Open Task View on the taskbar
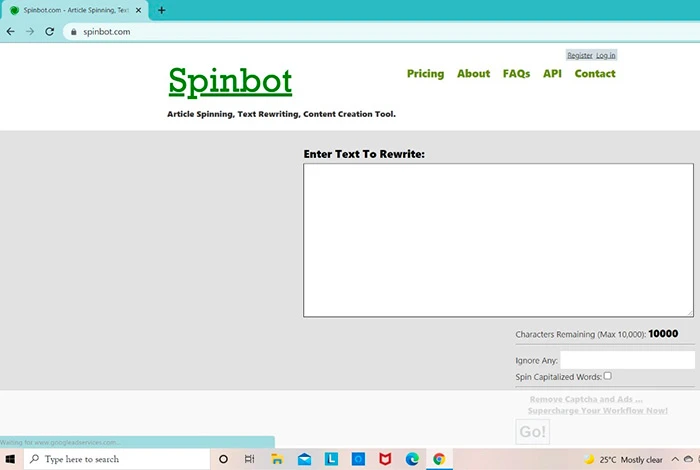This screenshot has height=470, width=700. pyautogui.click(x=250, y=459)
